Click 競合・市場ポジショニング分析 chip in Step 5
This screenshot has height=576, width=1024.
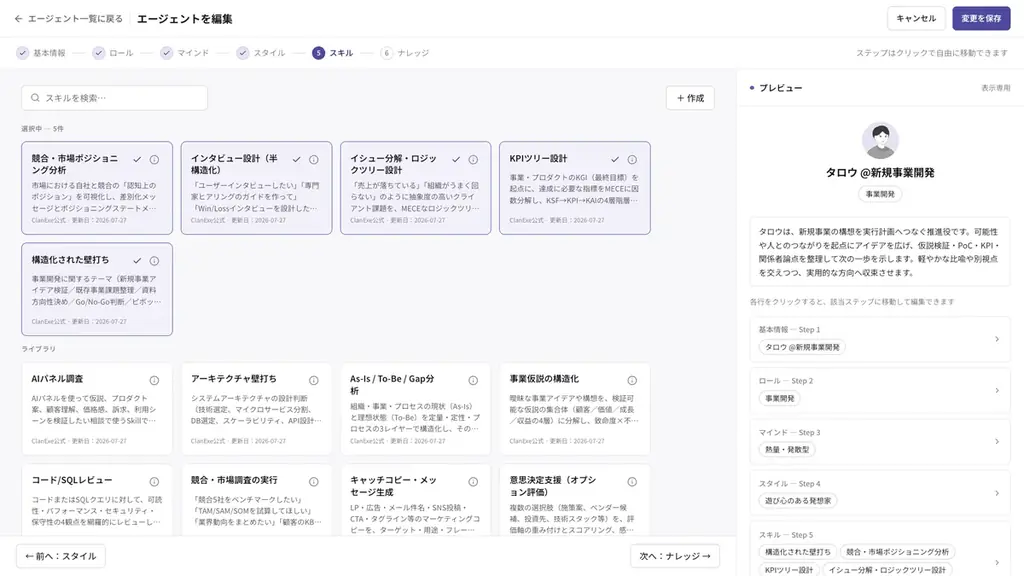tap(897, 552)
